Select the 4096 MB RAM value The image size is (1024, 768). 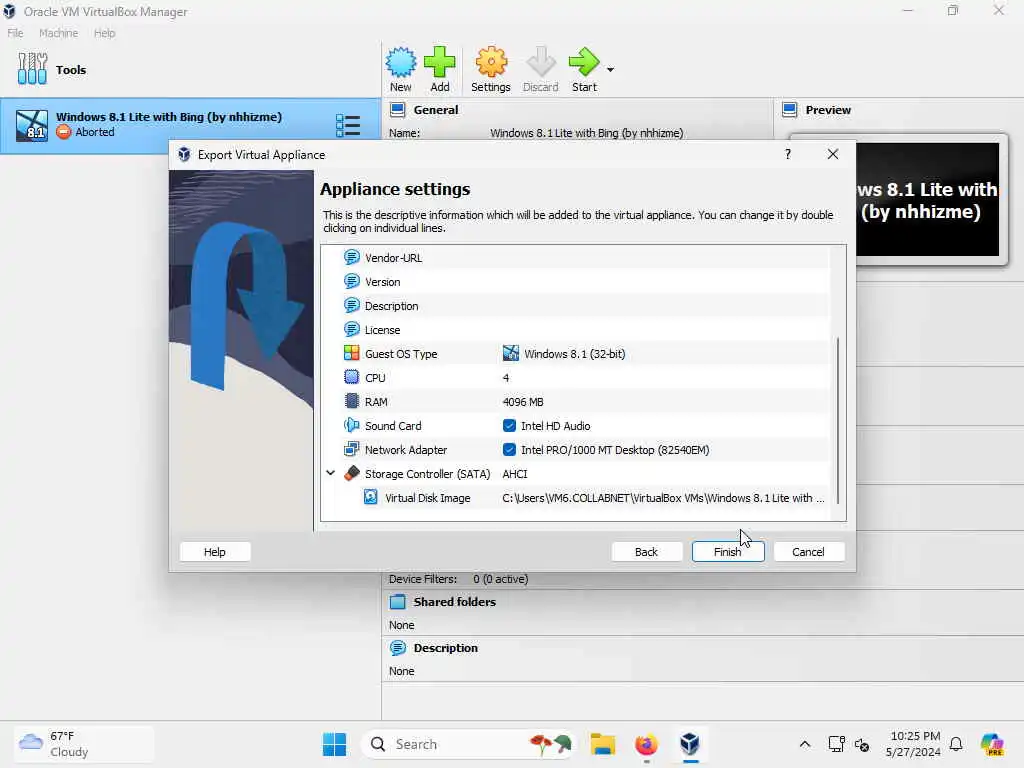(522, 402)
